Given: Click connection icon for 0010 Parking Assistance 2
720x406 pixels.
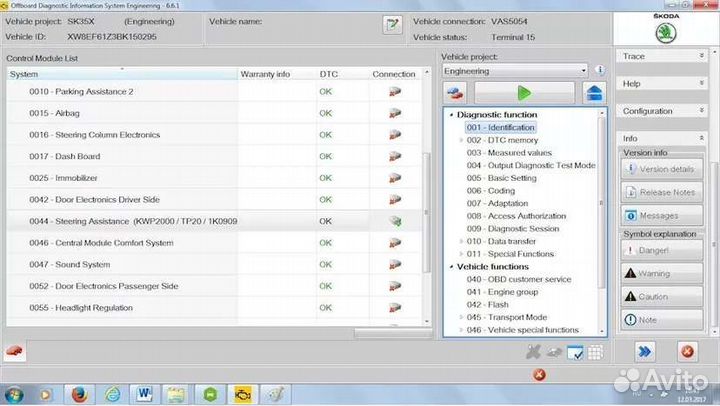Looking at the screenshot, I should point(395,91).
